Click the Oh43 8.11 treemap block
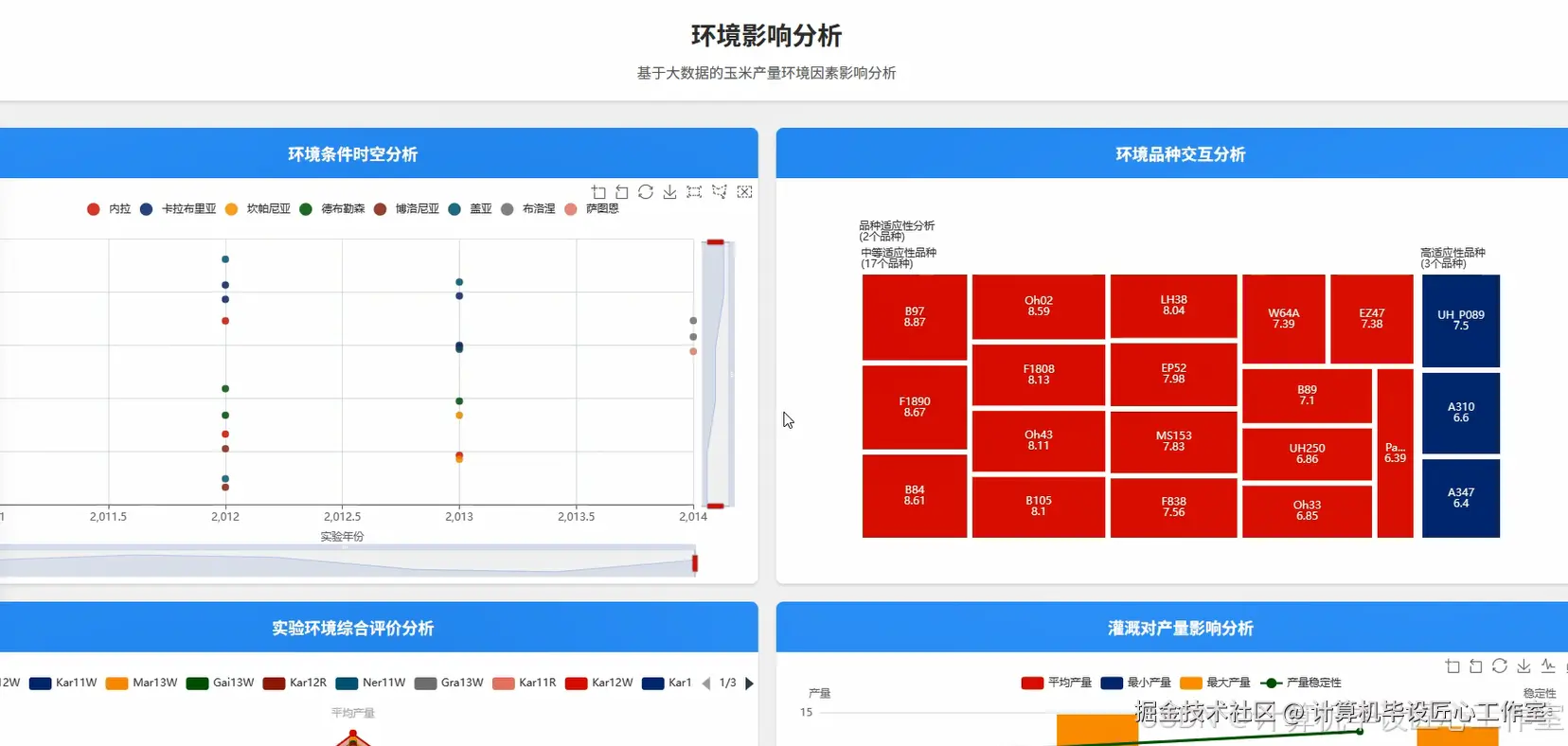The image size is (1568, 746). (x=1039, y=441)
